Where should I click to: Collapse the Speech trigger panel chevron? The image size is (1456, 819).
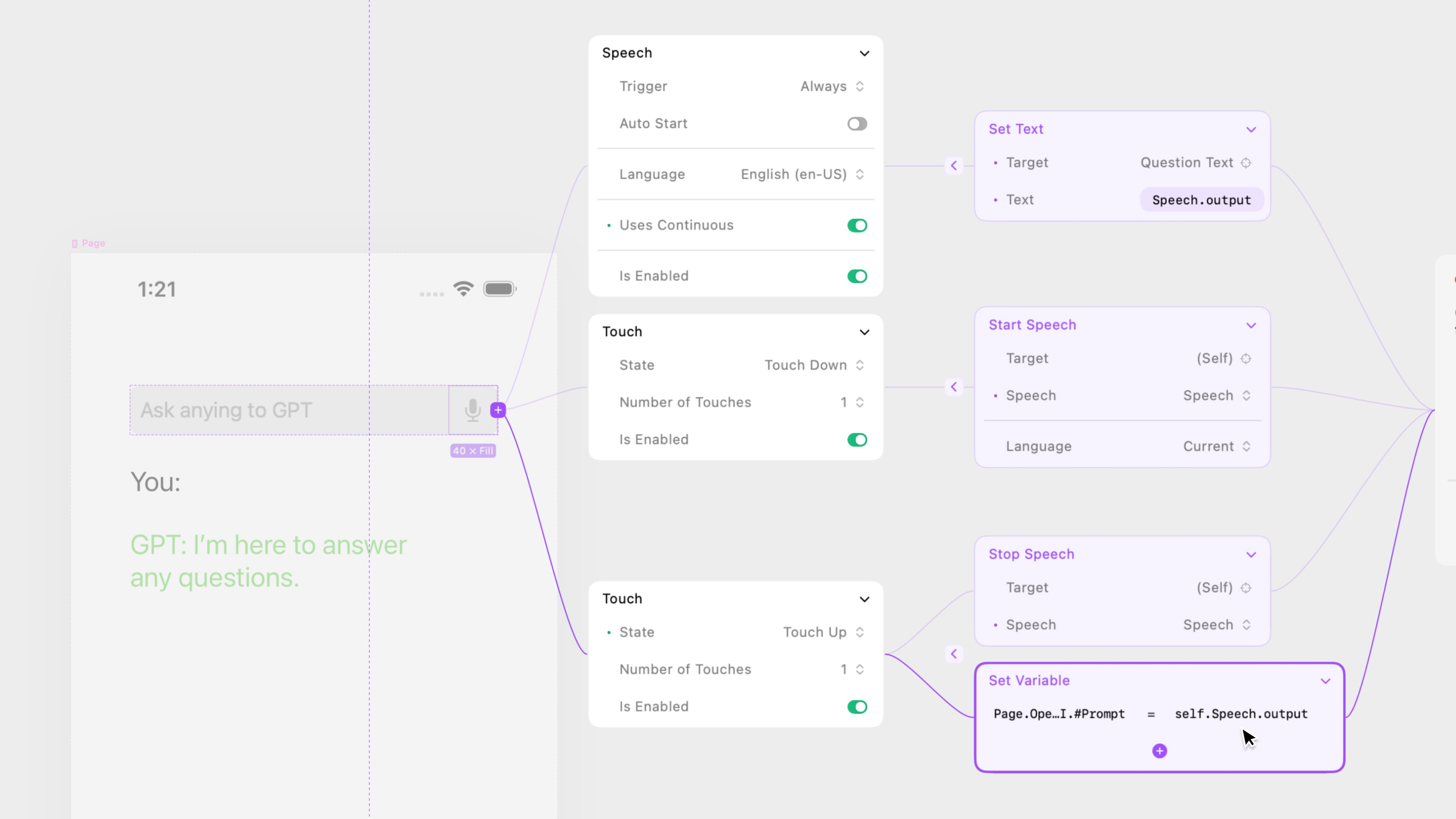864,53
